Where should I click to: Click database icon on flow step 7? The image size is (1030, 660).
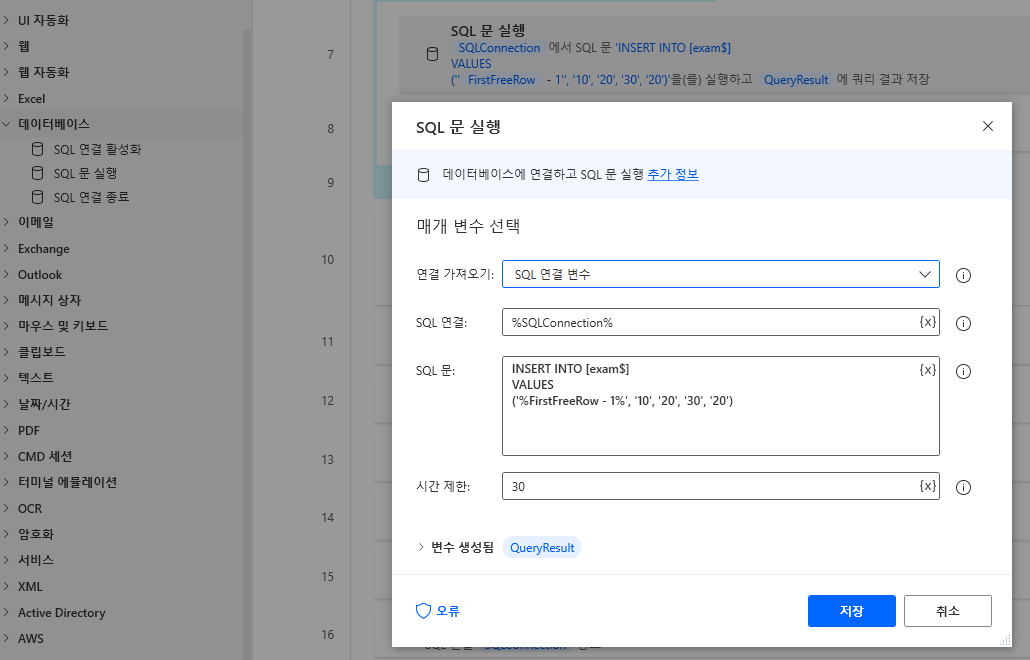(432, 54)
